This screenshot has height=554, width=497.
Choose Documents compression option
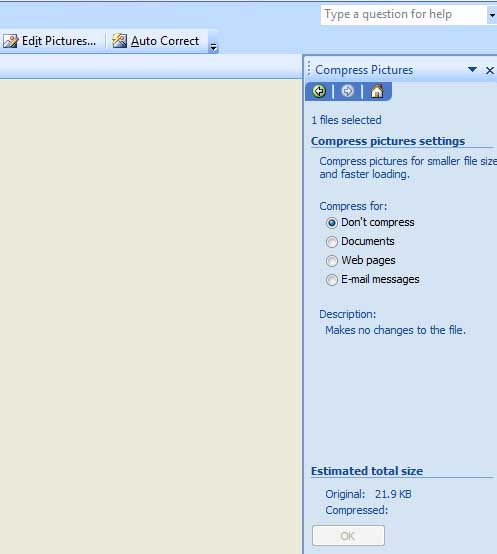332,242
